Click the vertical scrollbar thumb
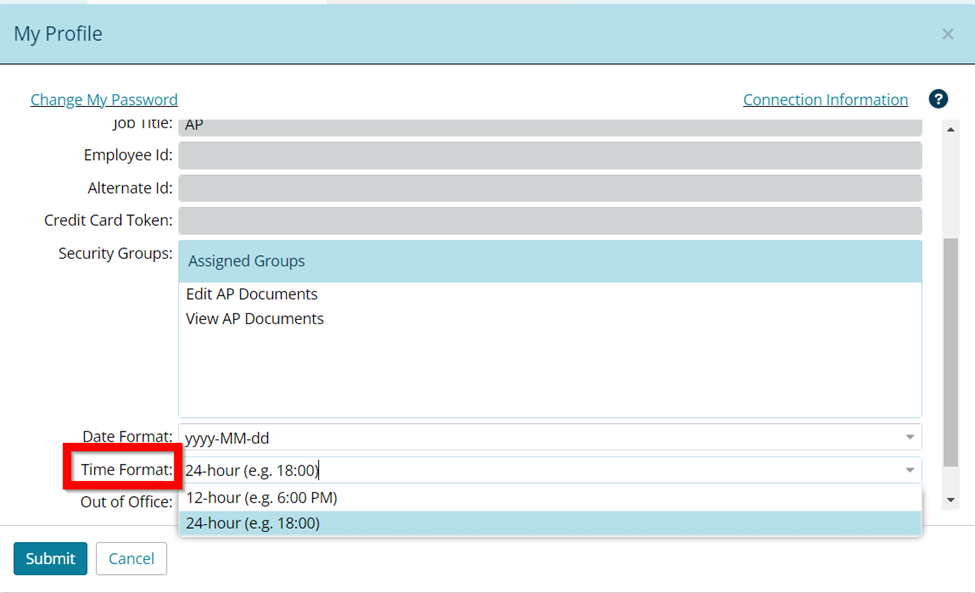Image resolution: width=975 pixels, height=593 pixels. tap(951, 350)
